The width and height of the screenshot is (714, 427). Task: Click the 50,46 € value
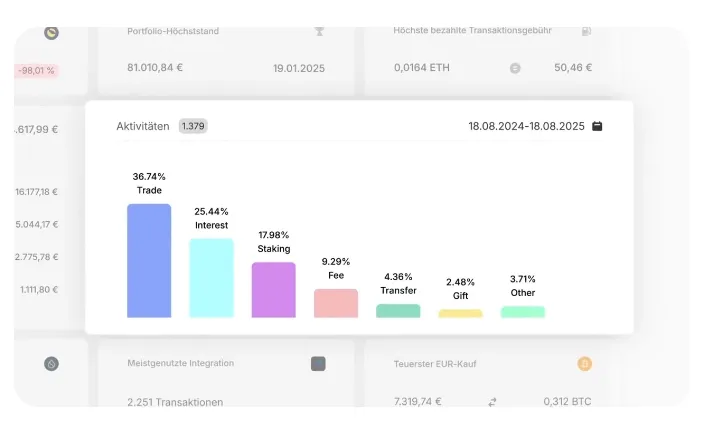(x=573, y=67)
